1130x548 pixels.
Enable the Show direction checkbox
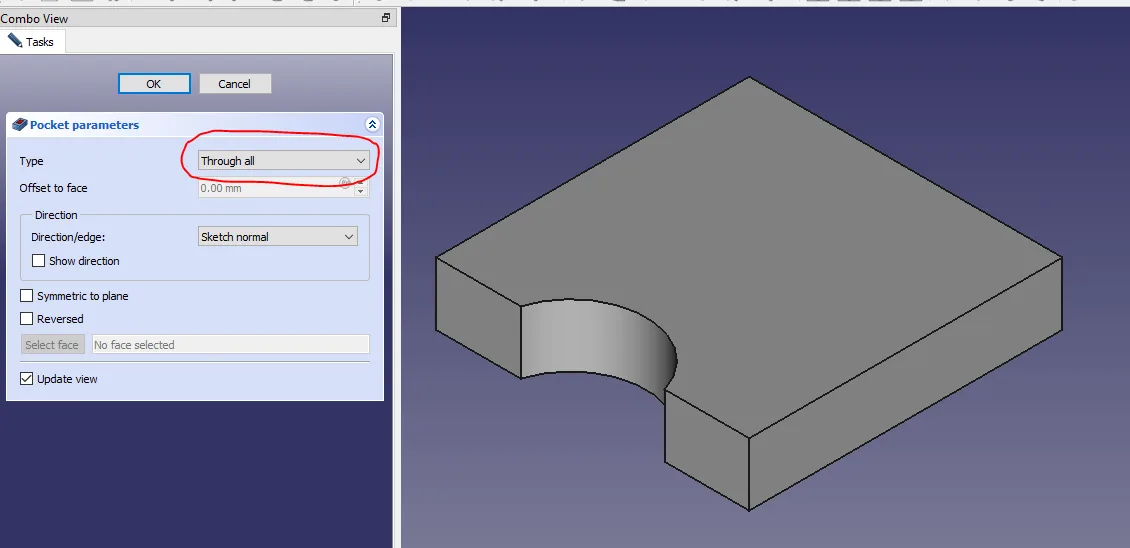[x=39, y=261]
